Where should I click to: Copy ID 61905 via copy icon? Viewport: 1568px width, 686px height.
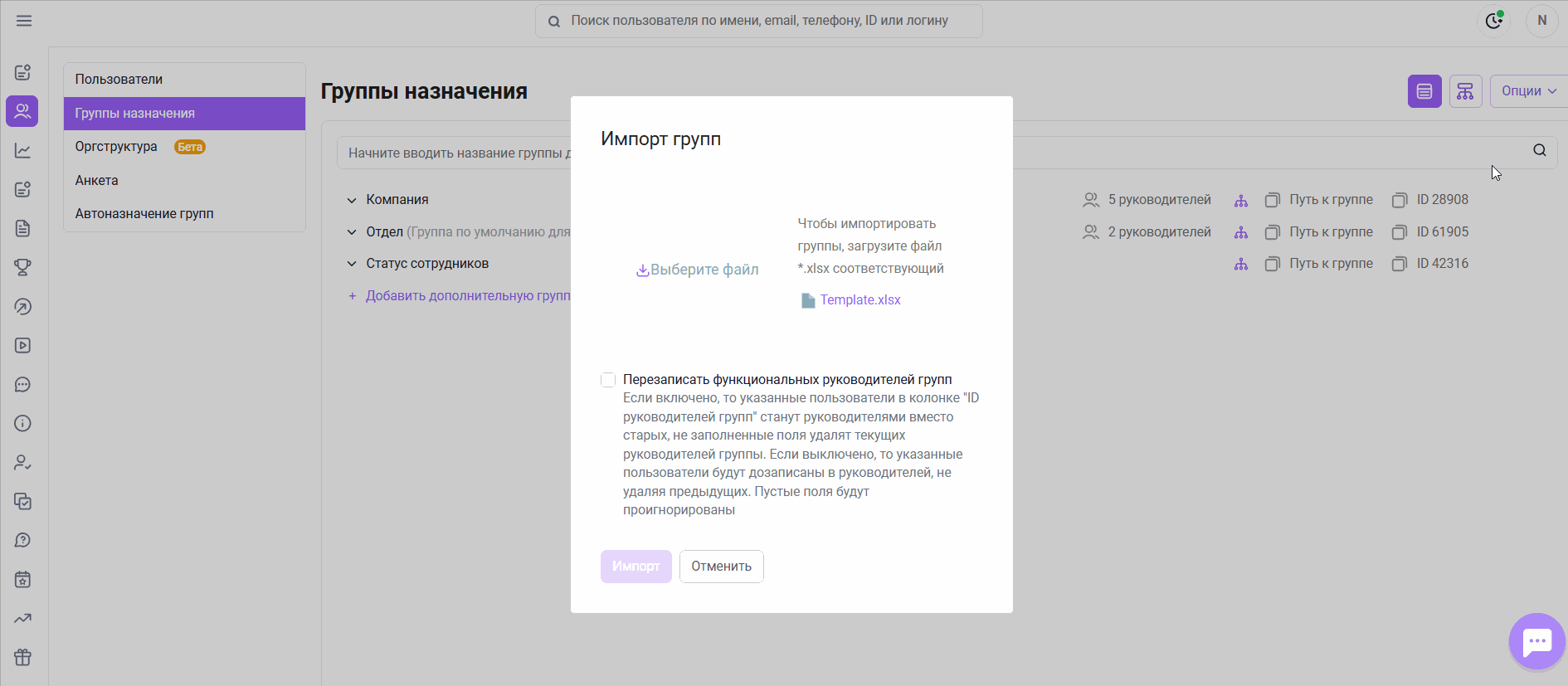pyautogui.click(x=1400, y=232)
